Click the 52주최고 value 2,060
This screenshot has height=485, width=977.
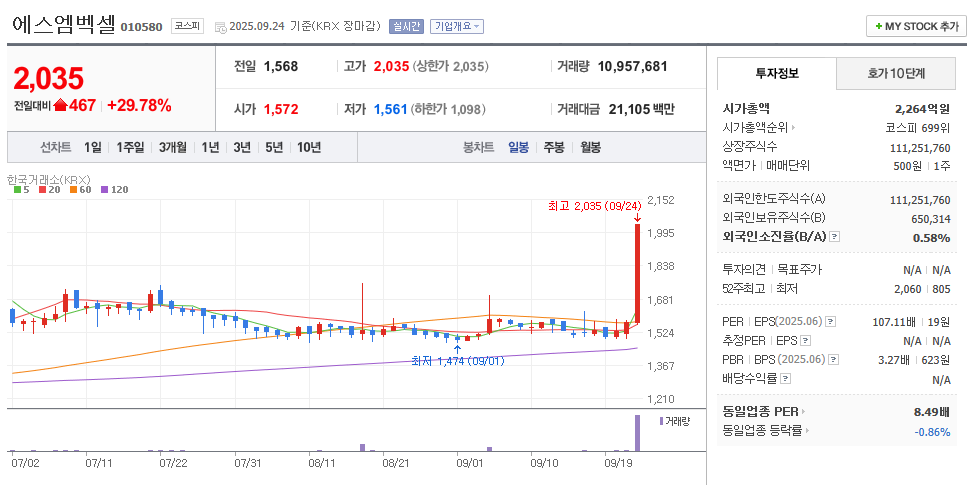(x=908, y=289)
